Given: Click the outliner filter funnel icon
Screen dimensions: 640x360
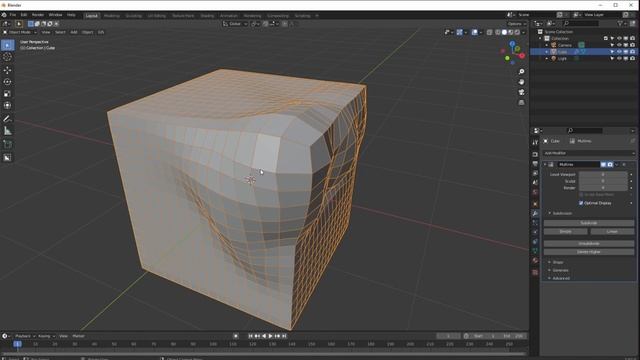Looking at the screenshot, I should (x=620, y=24).
